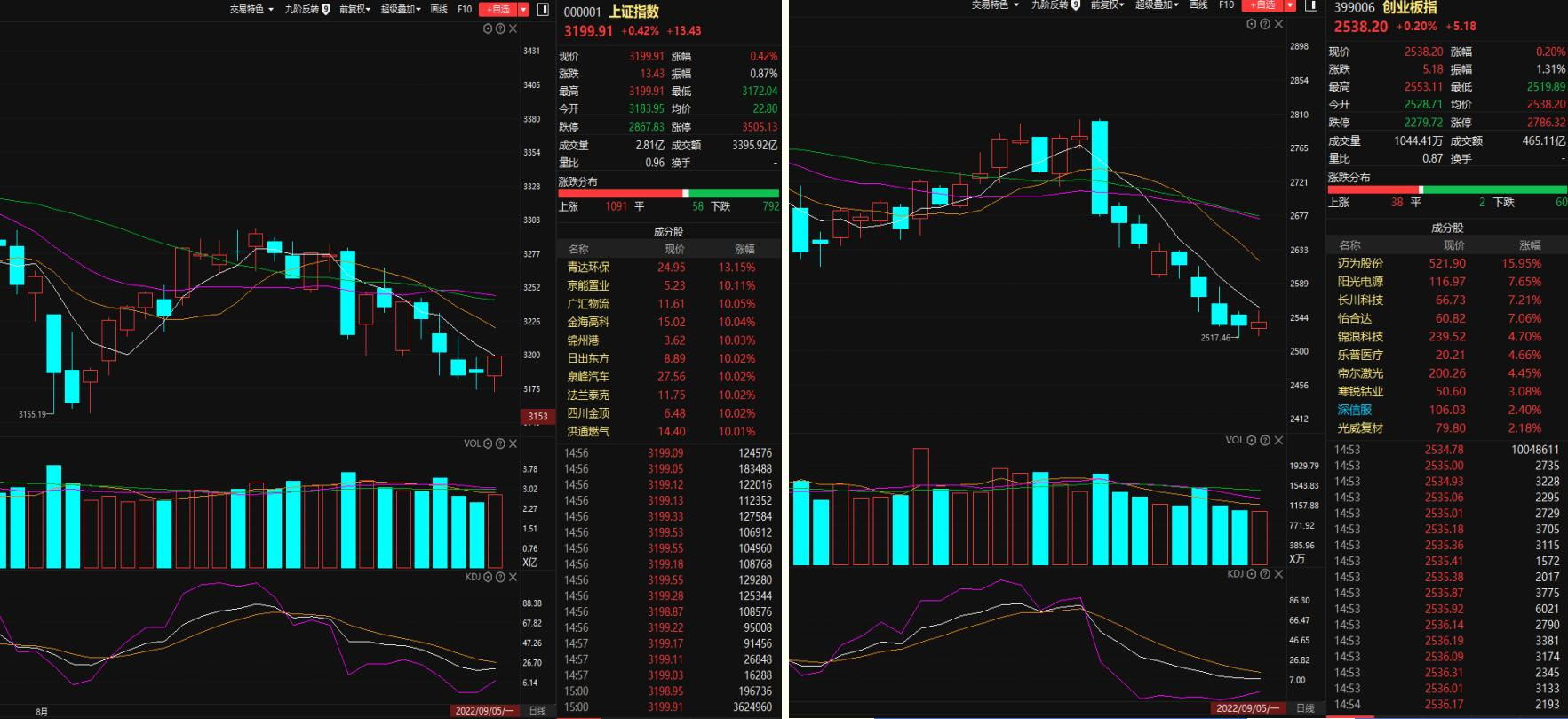
Task: Open main chart help icon in Shanghai Index panel
Action: point(500,28)
